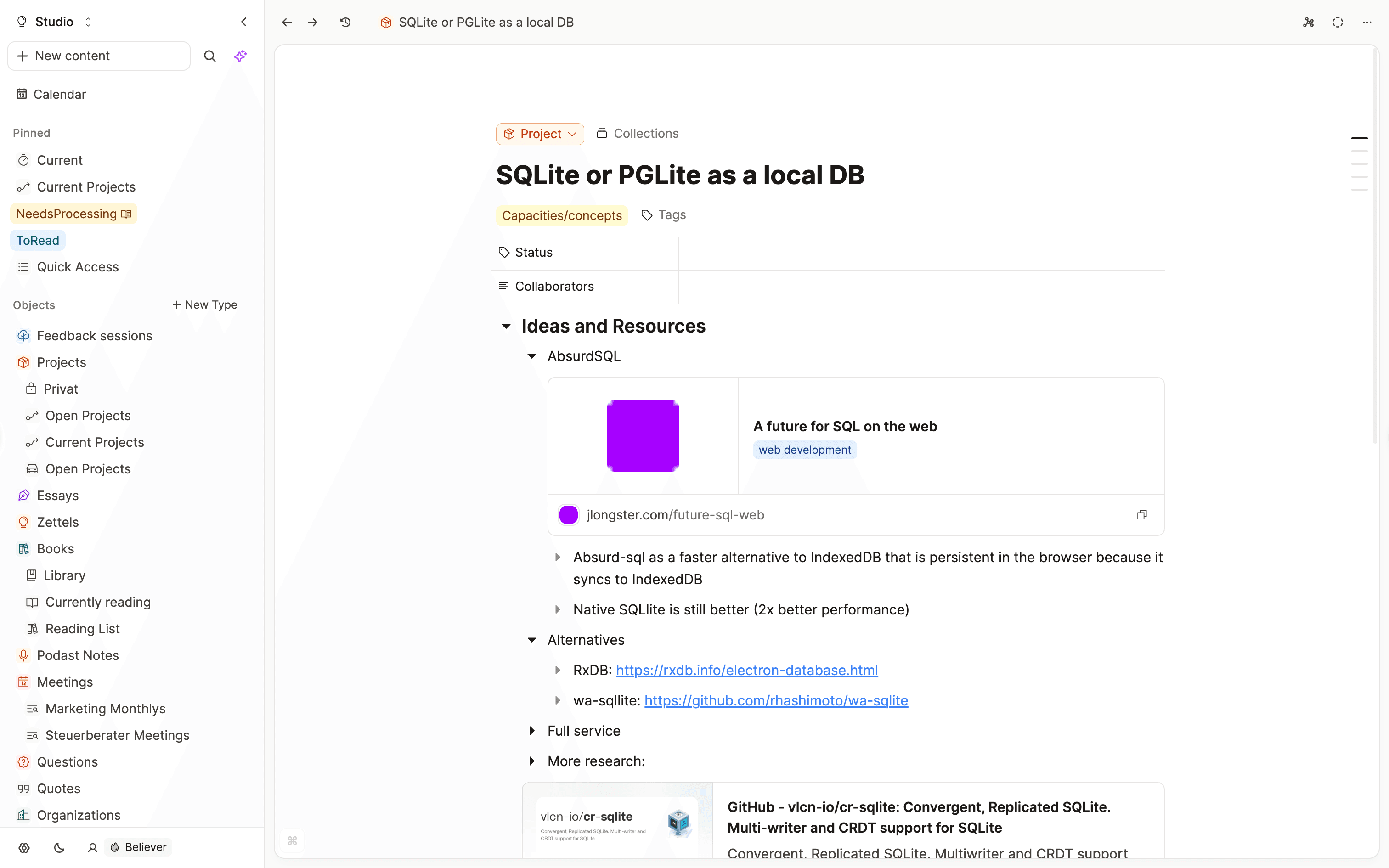Click the New content button
The width and height of the screenshot is (1389, 868).
[x=99, y=56]
